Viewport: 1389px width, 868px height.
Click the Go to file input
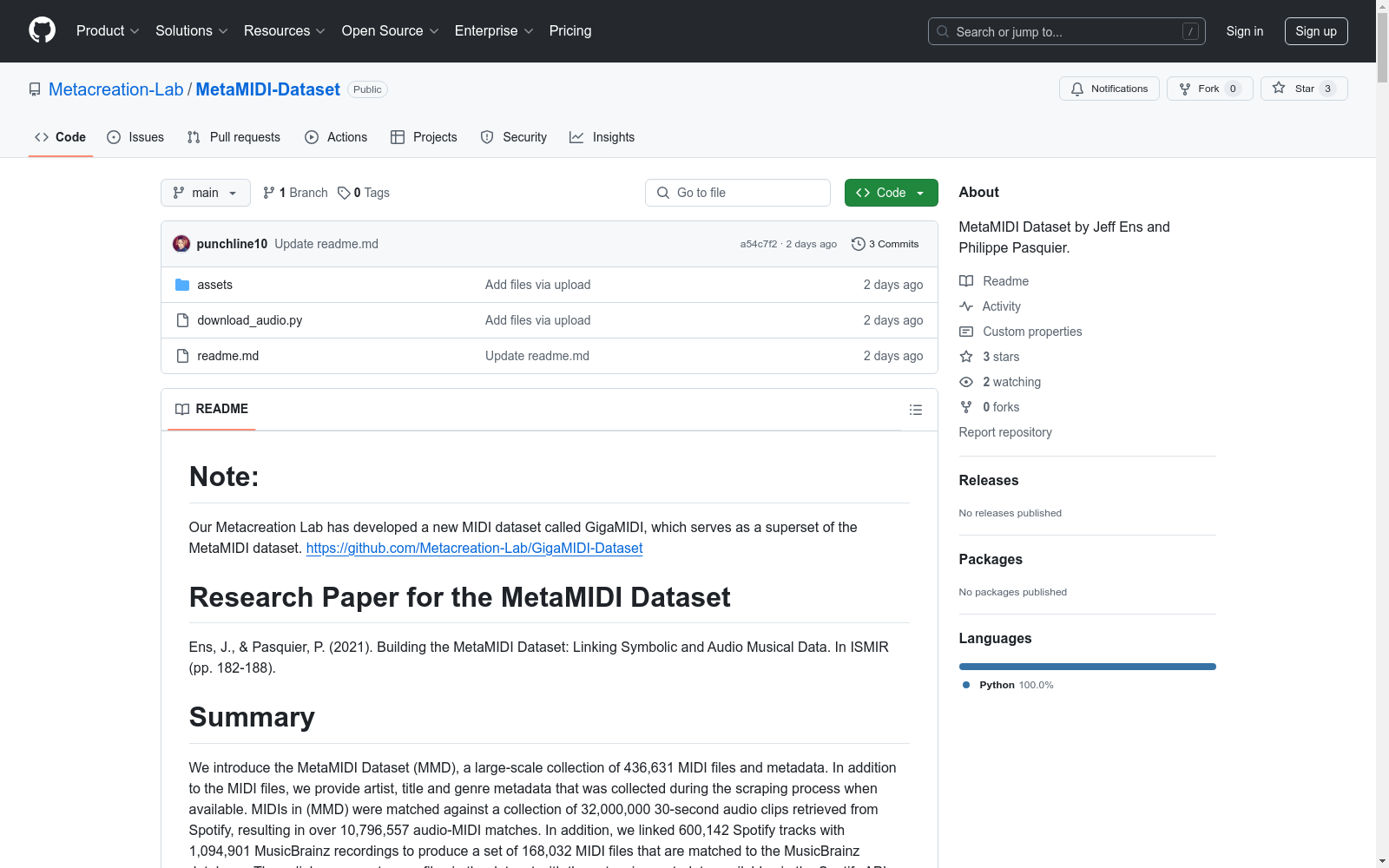738,193
